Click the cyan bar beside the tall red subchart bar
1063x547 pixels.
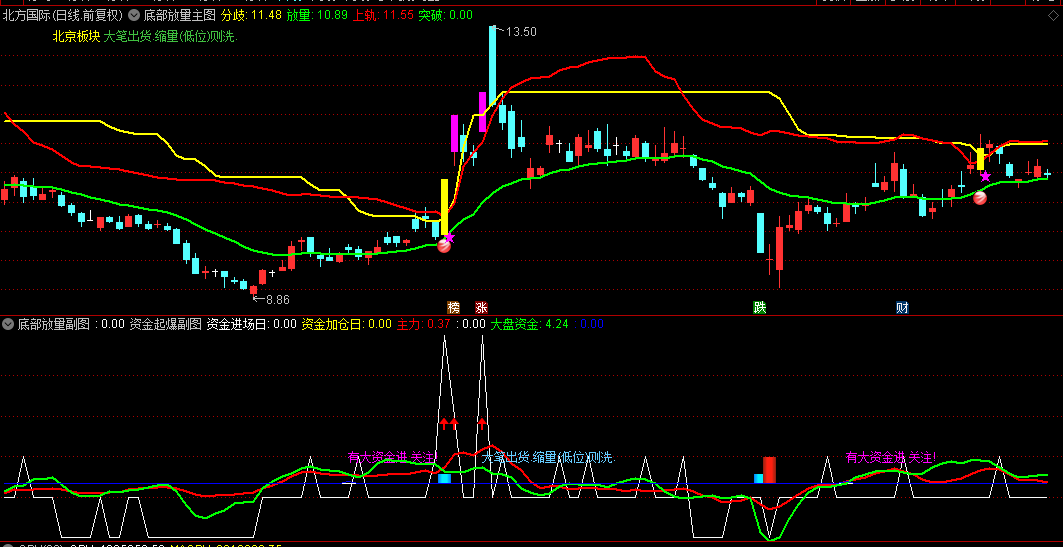pos(759,479)
